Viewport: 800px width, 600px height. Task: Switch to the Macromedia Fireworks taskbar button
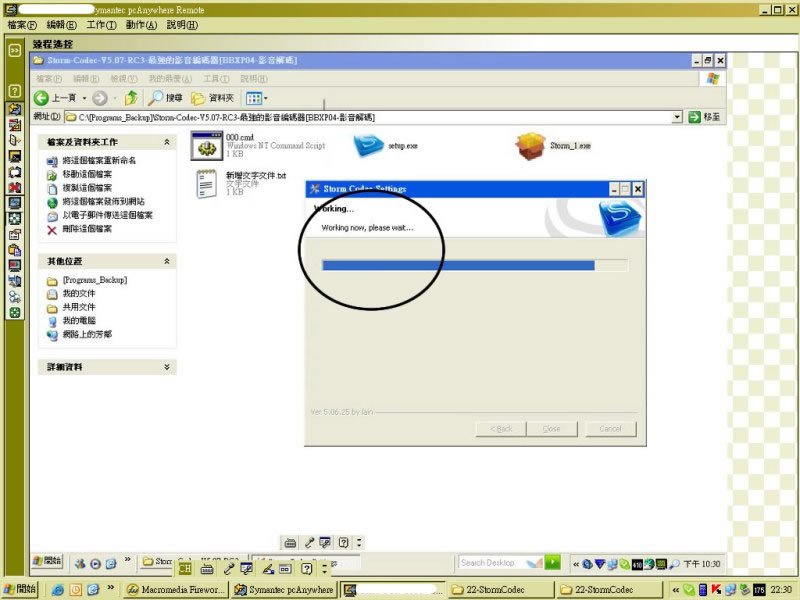tap(177, 590)
